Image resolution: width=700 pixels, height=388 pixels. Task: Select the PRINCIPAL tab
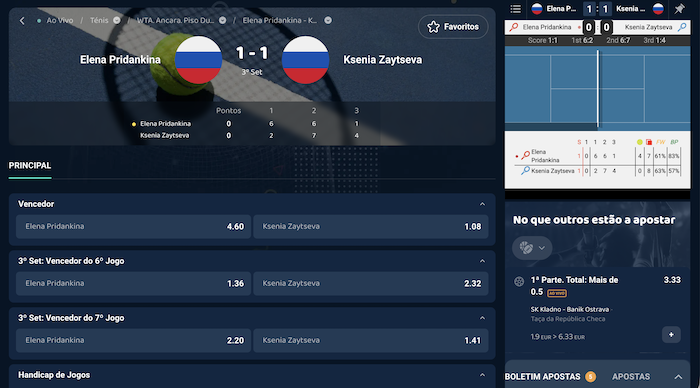click(x=30, y=166)
